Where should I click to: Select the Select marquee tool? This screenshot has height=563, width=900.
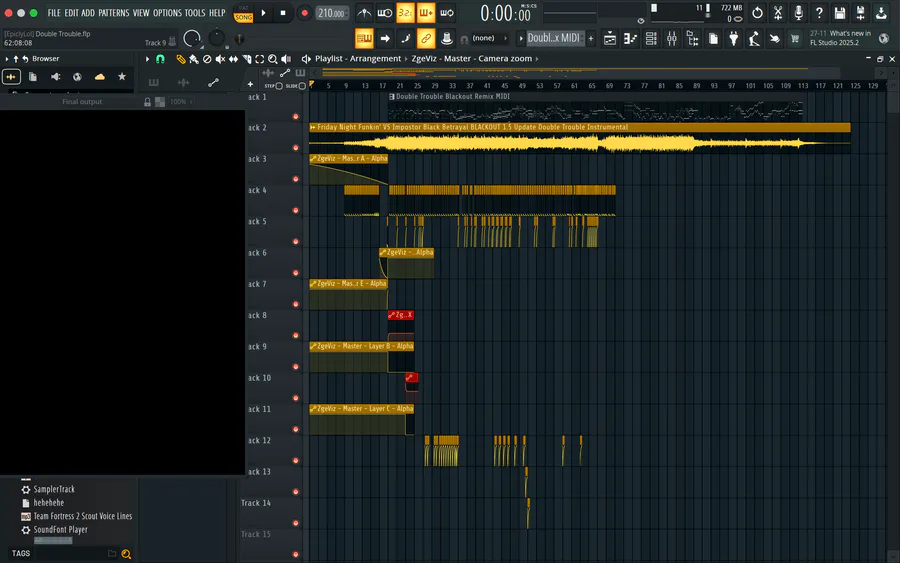(259, 59)
